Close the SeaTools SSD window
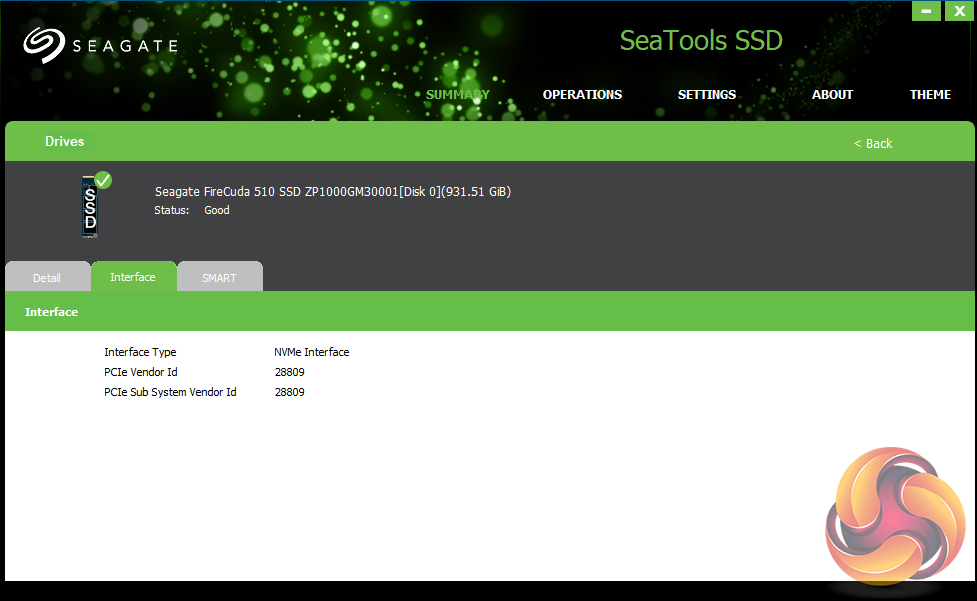Viewport: 977px width, 601px height. [x=959, y=11]
